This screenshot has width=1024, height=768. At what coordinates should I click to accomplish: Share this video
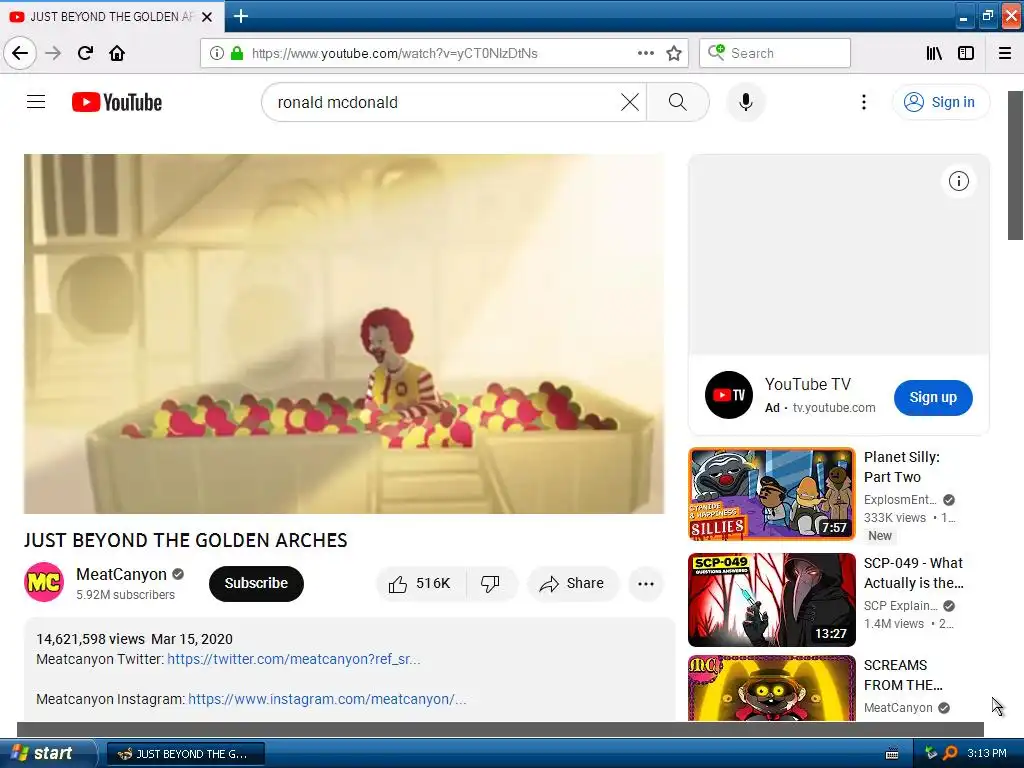pos(572,583)
